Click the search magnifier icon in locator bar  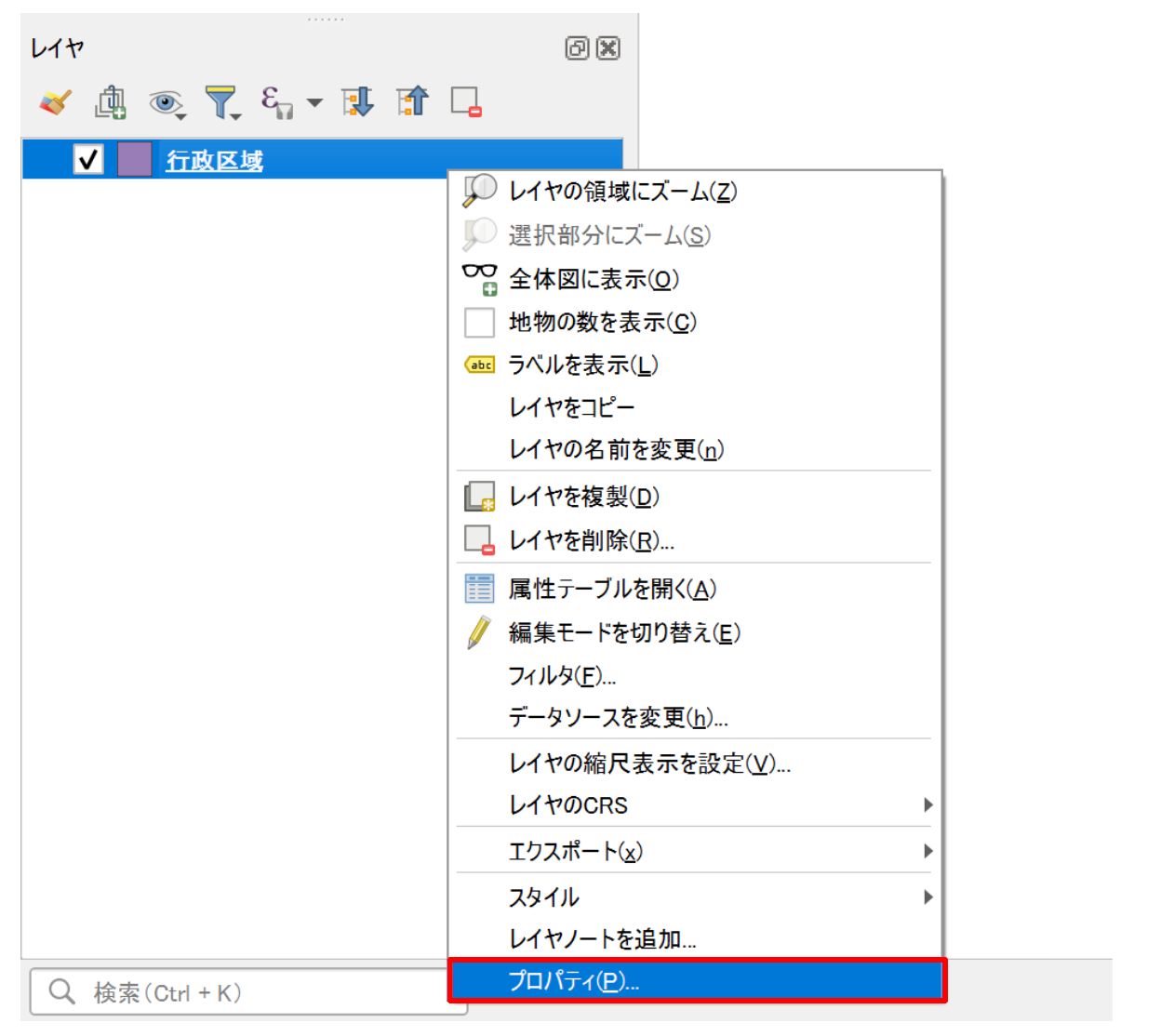62,992
